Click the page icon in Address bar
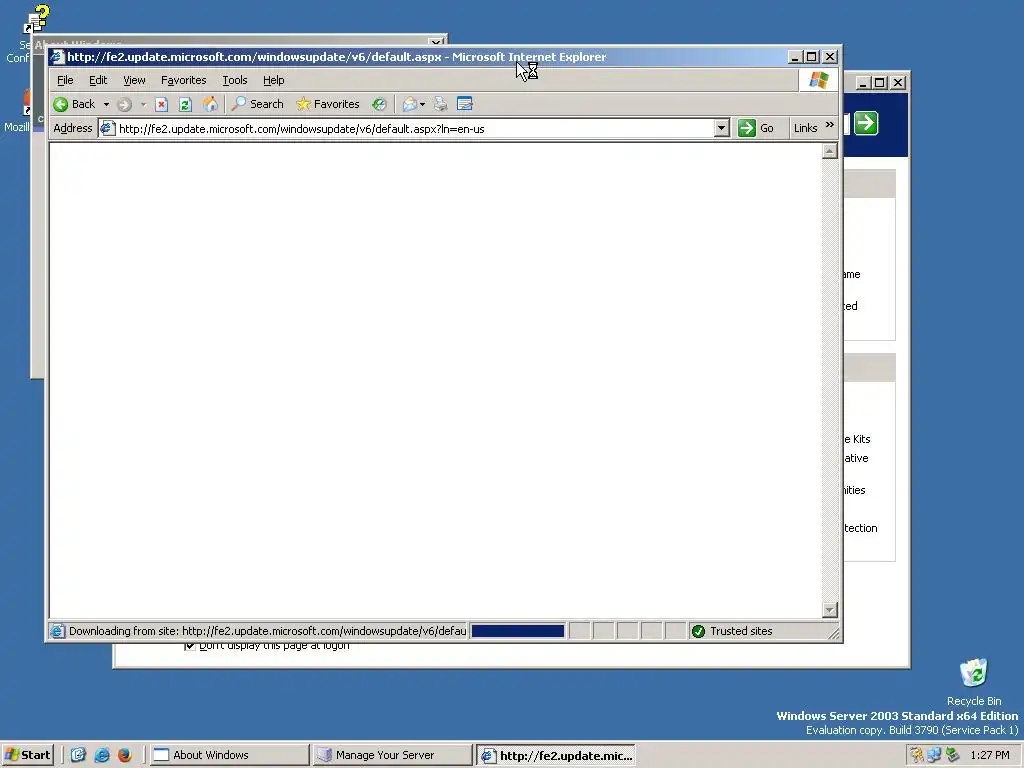Image resolution: width=1024 pixels, height=768 pixels. (x=108, y=129)
